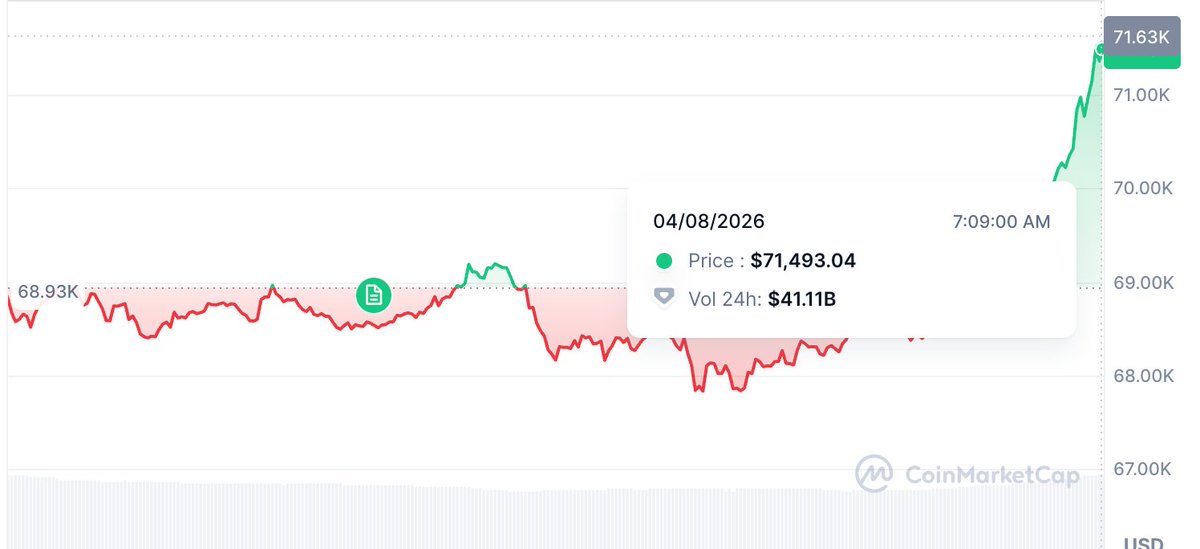
Task: Click the 69.00K y-axis label
Action: (1141, 283)
